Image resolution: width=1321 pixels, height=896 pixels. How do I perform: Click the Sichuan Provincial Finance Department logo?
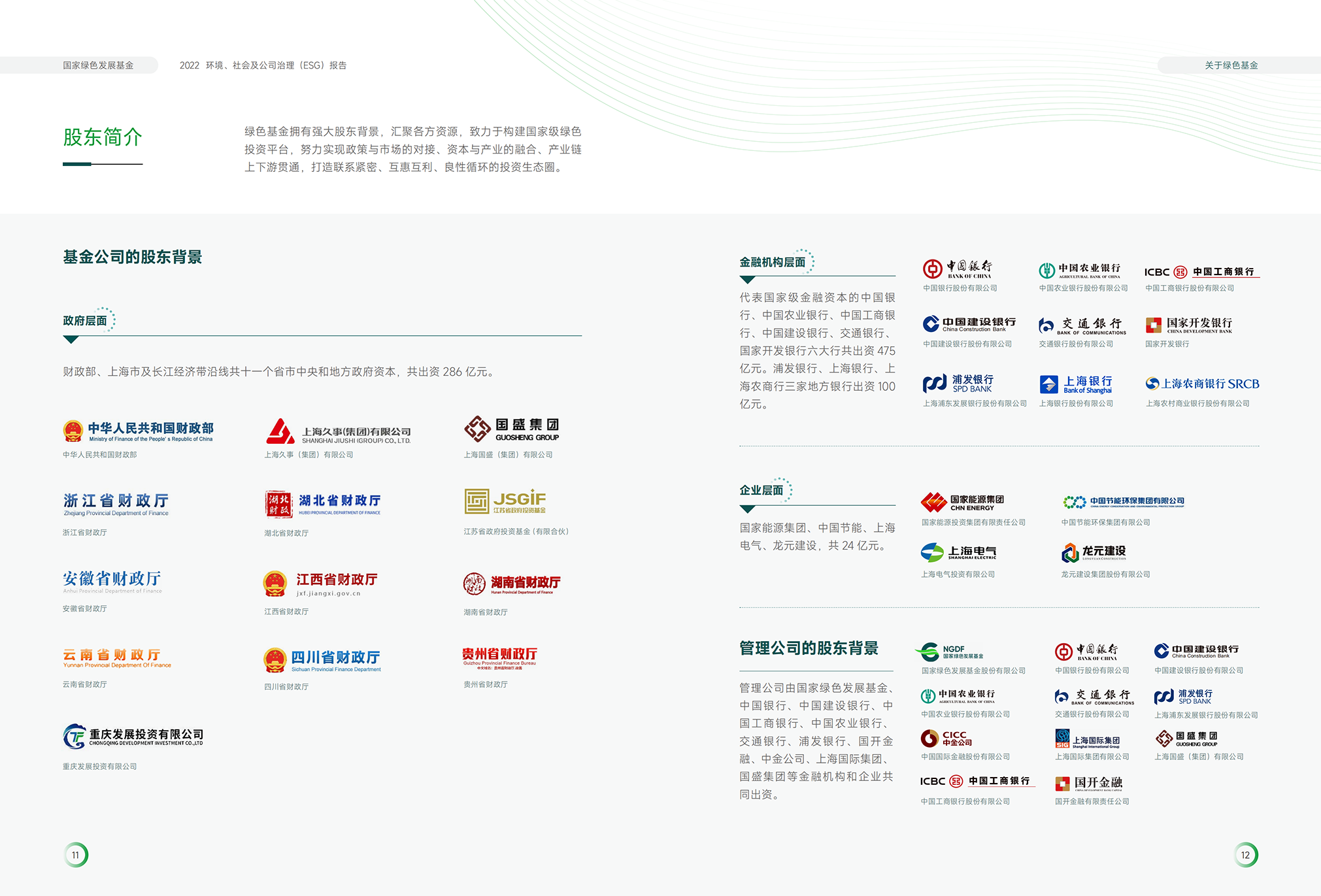coord(322,660)
